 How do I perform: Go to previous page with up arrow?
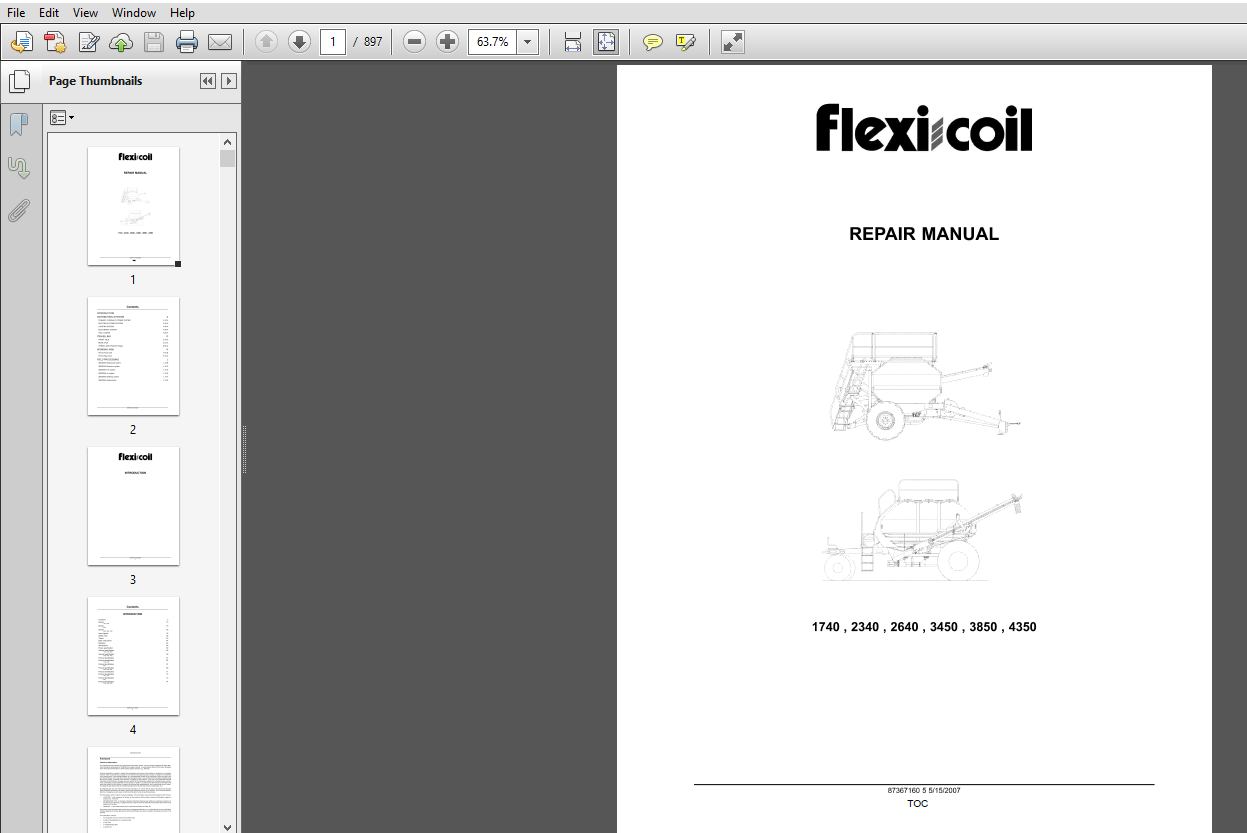tap(266, 42)
